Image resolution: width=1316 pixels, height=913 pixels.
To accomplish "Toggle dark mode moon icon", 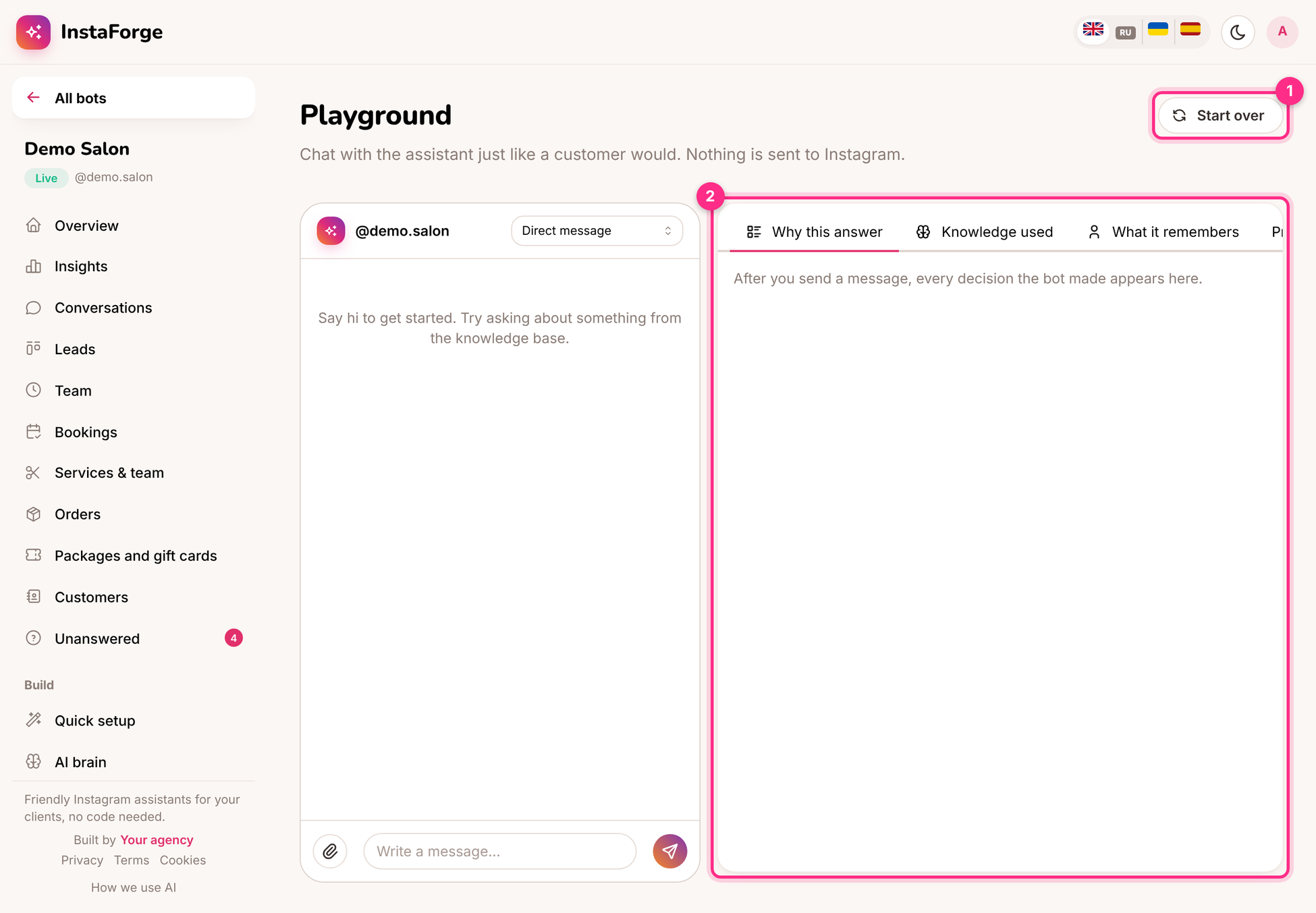I will (1238, 32).
